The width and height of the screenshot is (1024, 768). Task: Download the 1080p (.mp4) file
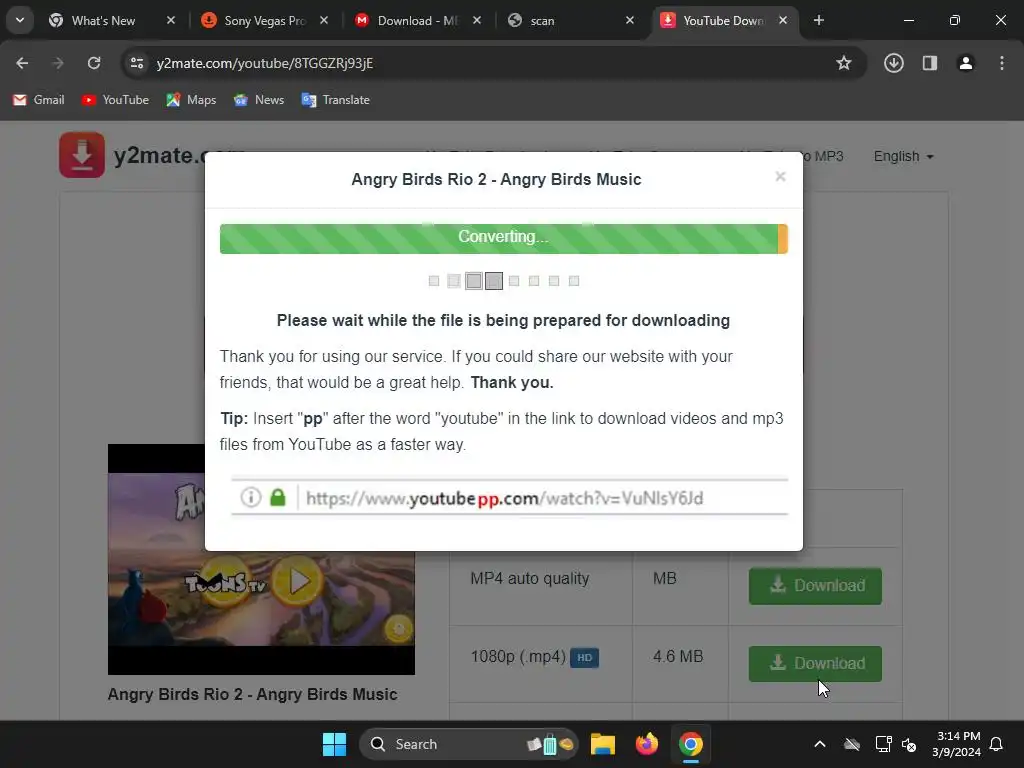point(815,664)
